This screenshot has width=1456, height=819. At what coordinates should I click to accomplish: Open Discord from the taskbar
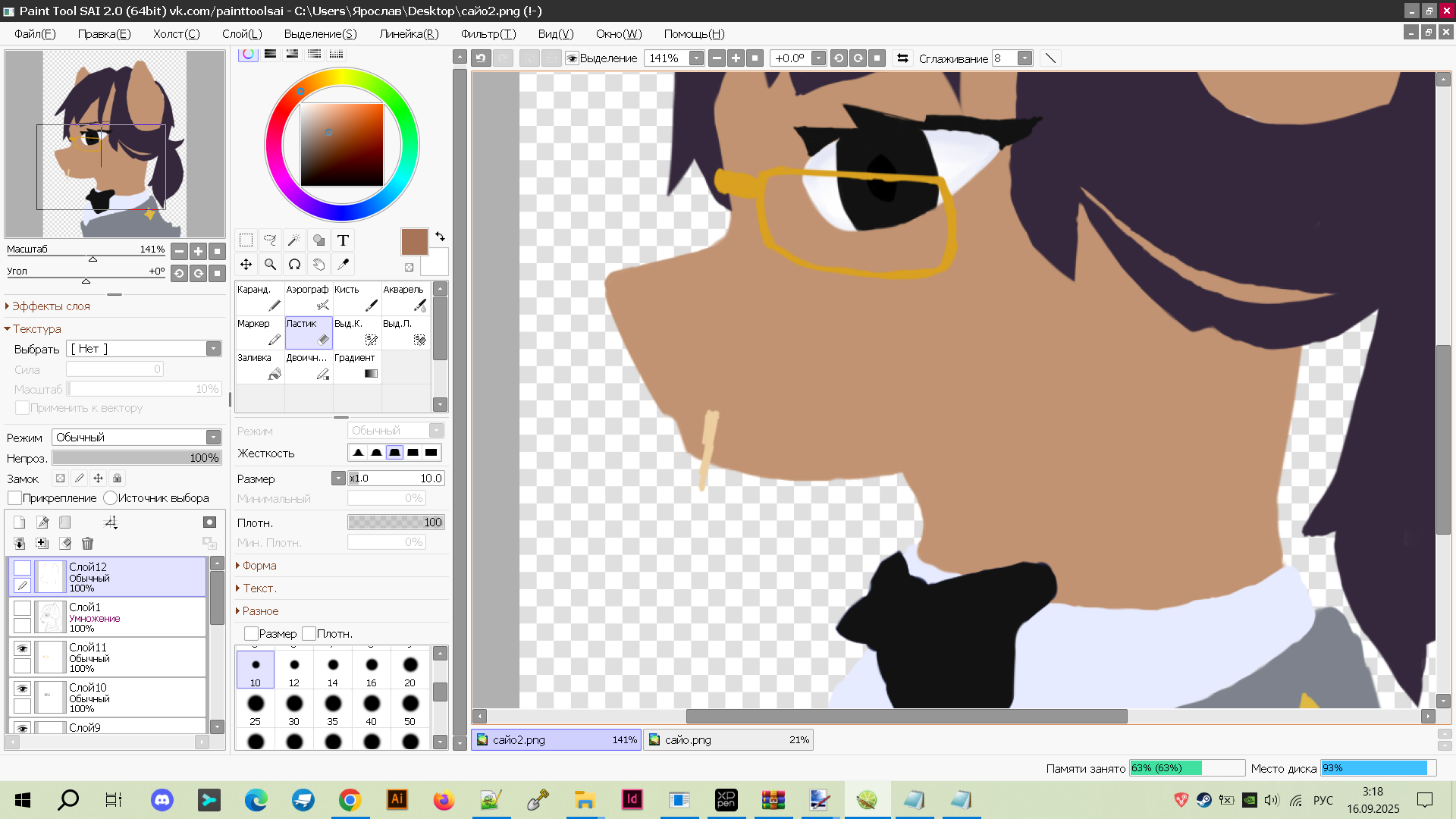pyautogui.click(x=162, y=800)
